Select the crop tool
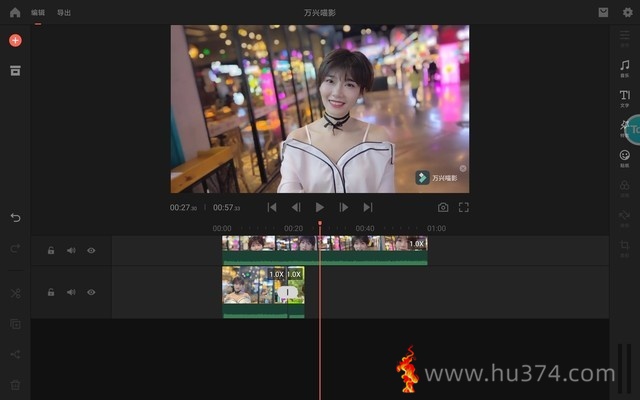 [x=624, y=248]
